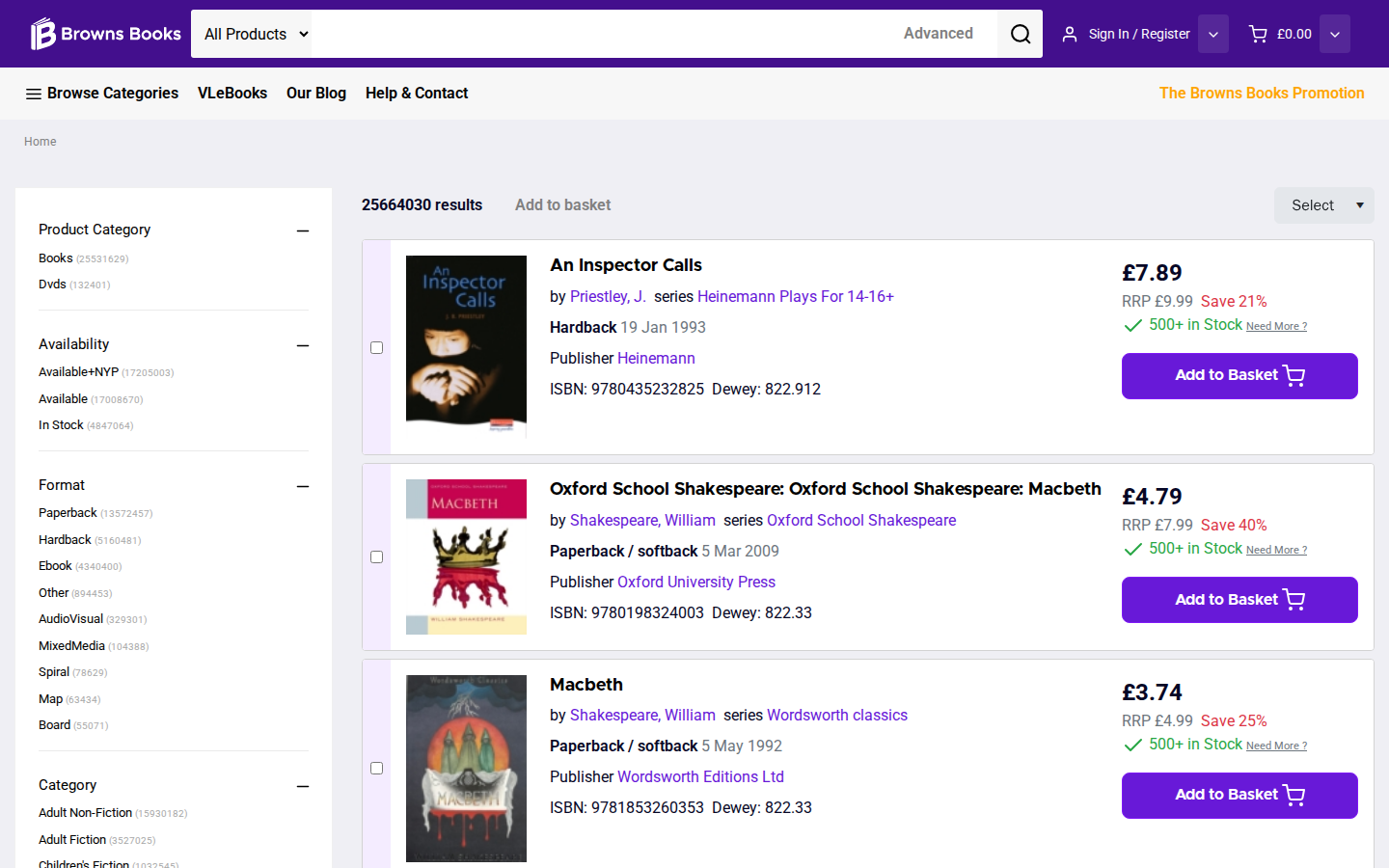This screenshot has width=1389, height=868.
Task: Open the Oxford School Macbeth cover thumbnail
Action: (466, 556)
